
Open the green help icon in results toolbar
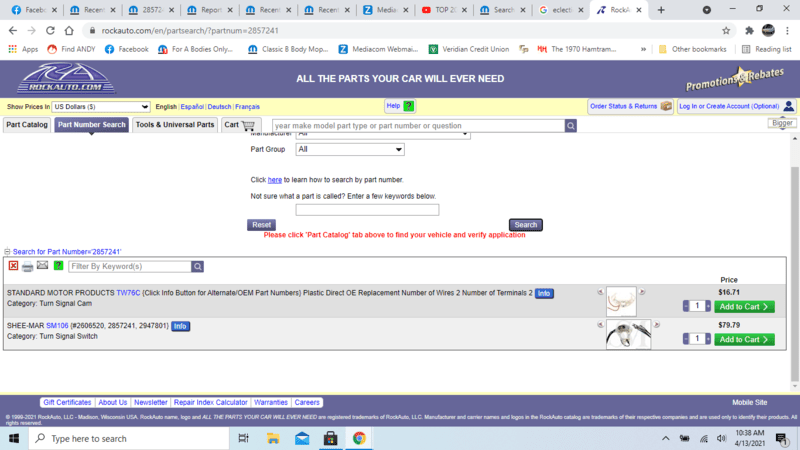(59, 265)
